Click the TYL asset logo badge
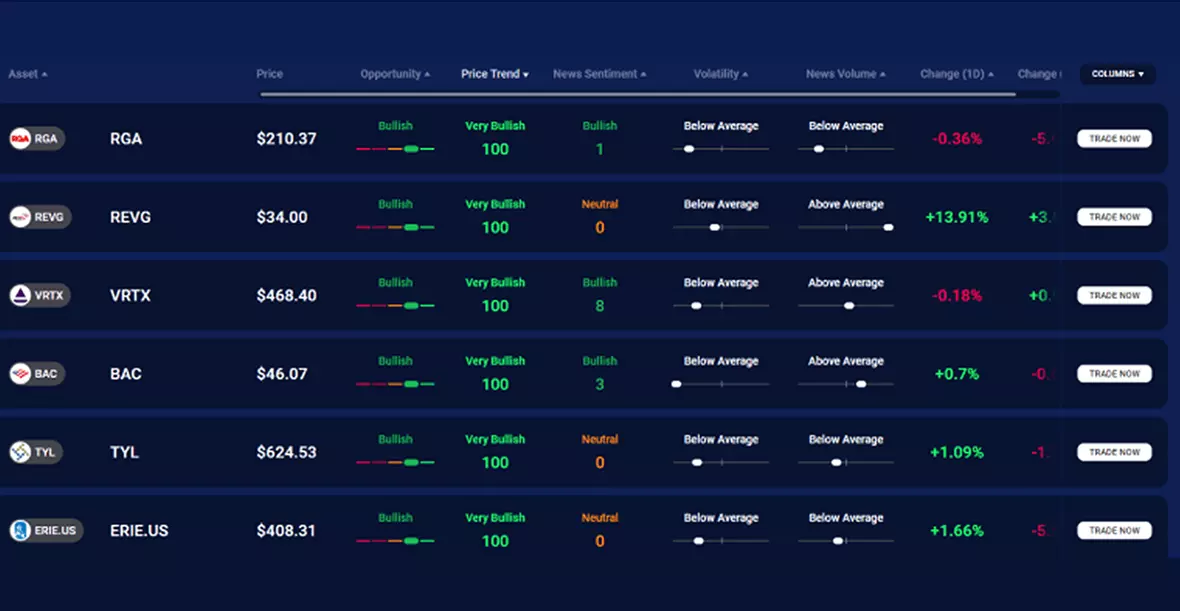 [x=36, y=452]
